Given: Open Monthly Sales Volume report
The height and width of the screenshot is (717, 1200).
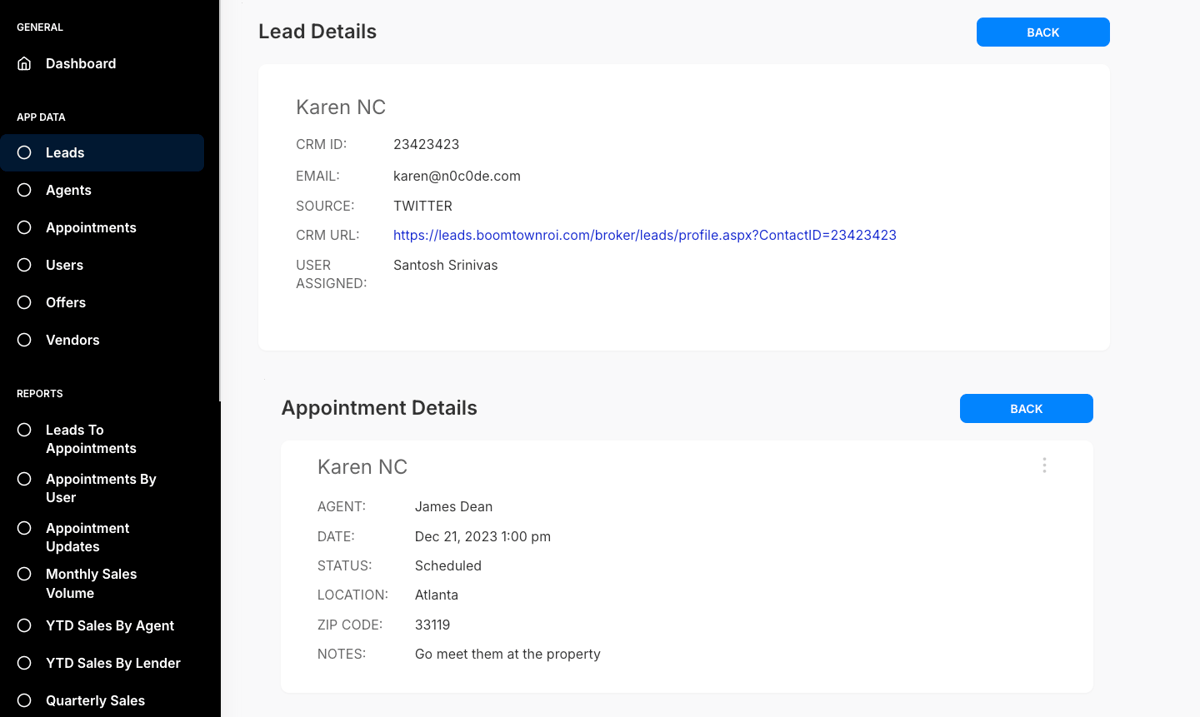Looking at the screenshot, I should click(x=91, y=583).
